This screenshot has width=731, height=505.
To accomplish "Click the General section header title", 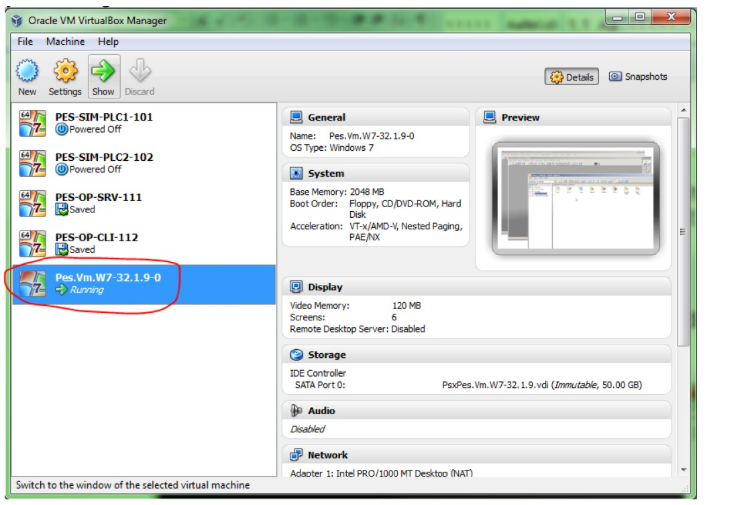I will coord(327,118).
